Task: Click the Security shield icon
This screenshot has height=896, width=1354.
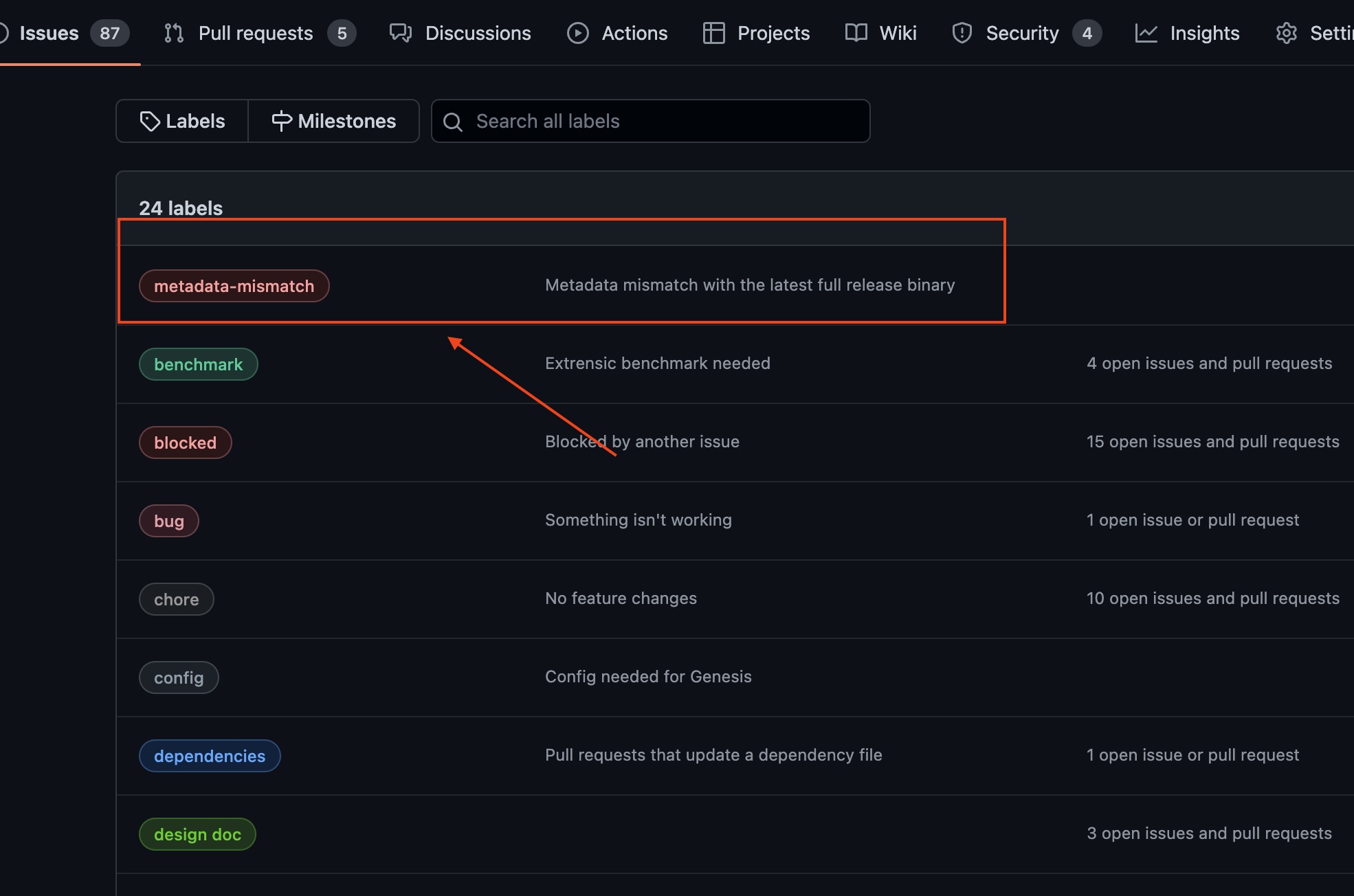Action: click(x=962, y=32)
